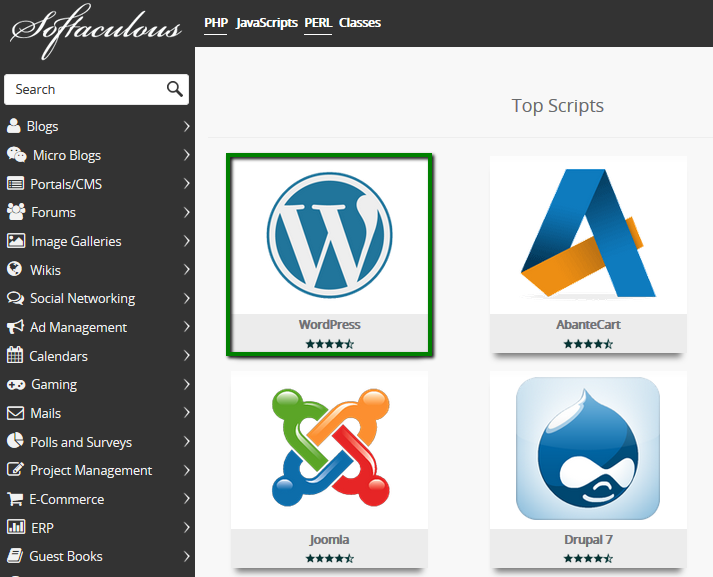This screenshot has height=577, width=713.
Task: Select the E-Commerce category label
Action: [x=66, y=499]
